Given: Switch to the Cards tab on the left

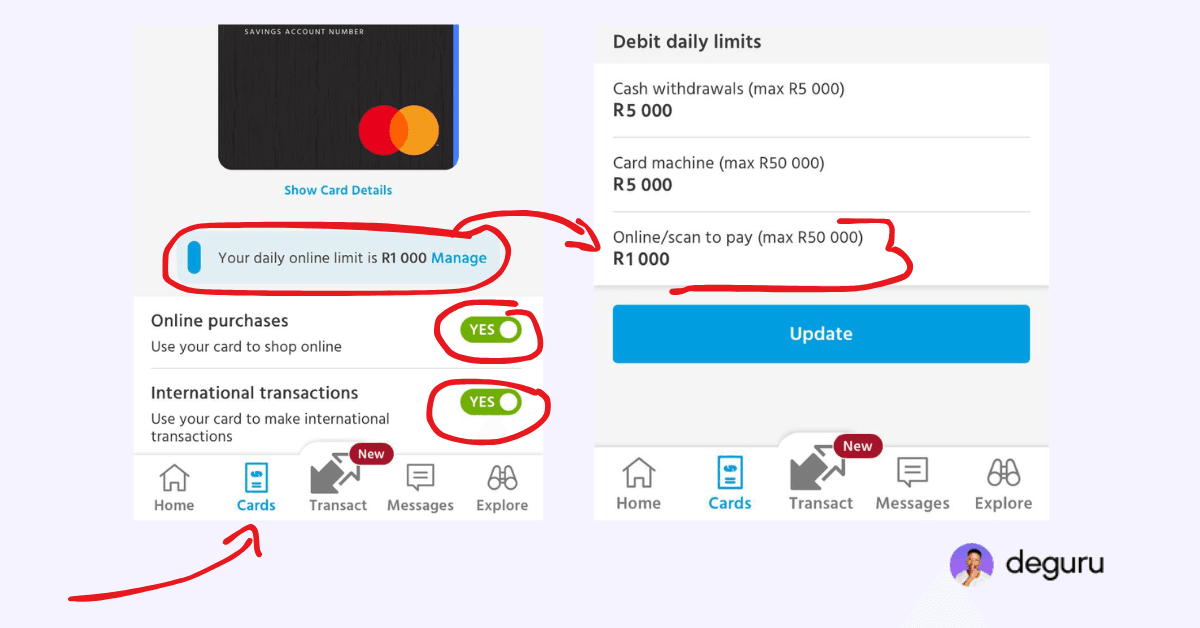Looking at the screenshot, I should [x=256, y=485].
